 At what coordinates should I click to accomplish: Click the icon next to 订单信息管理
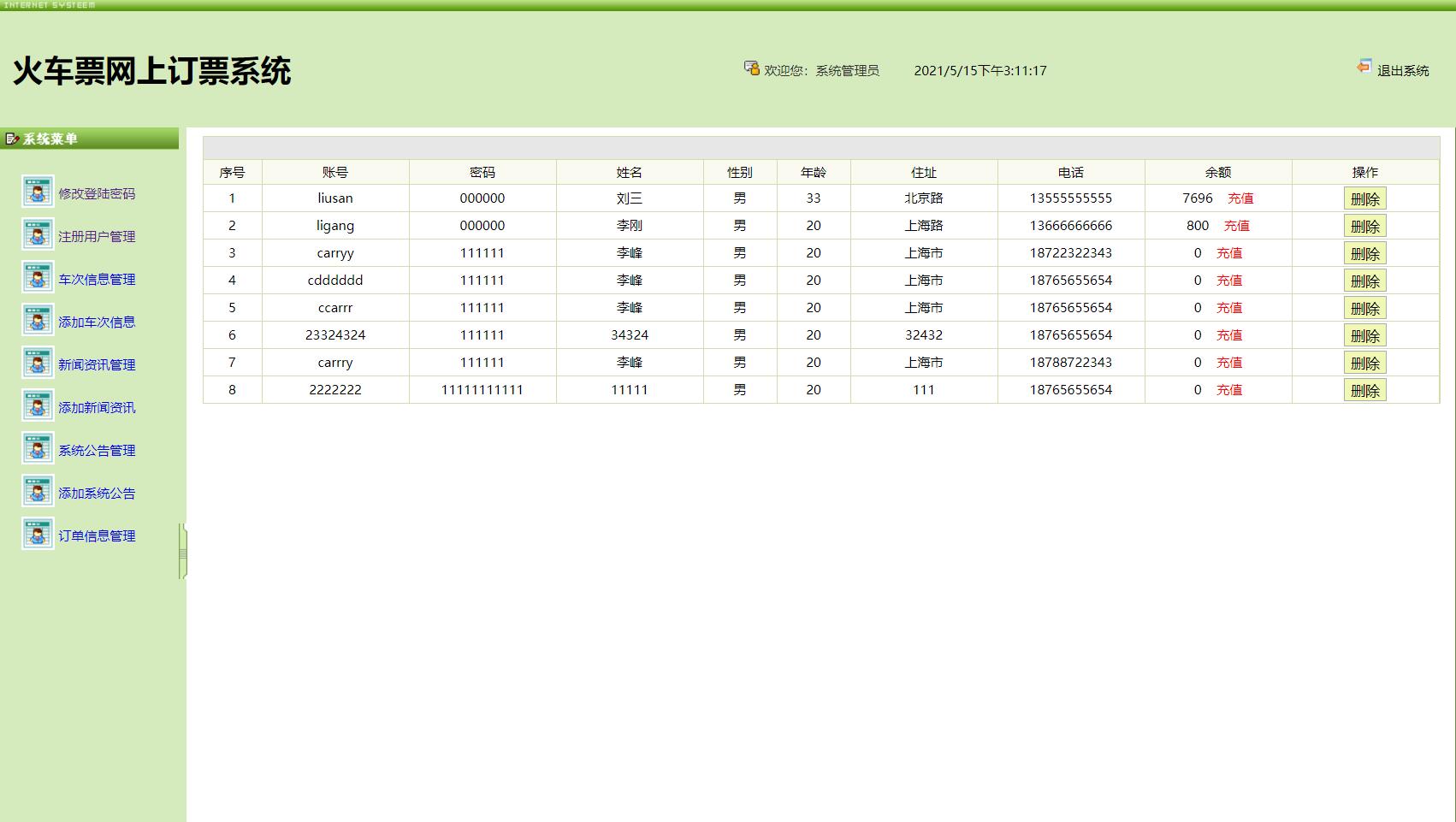tap(38, 534)
